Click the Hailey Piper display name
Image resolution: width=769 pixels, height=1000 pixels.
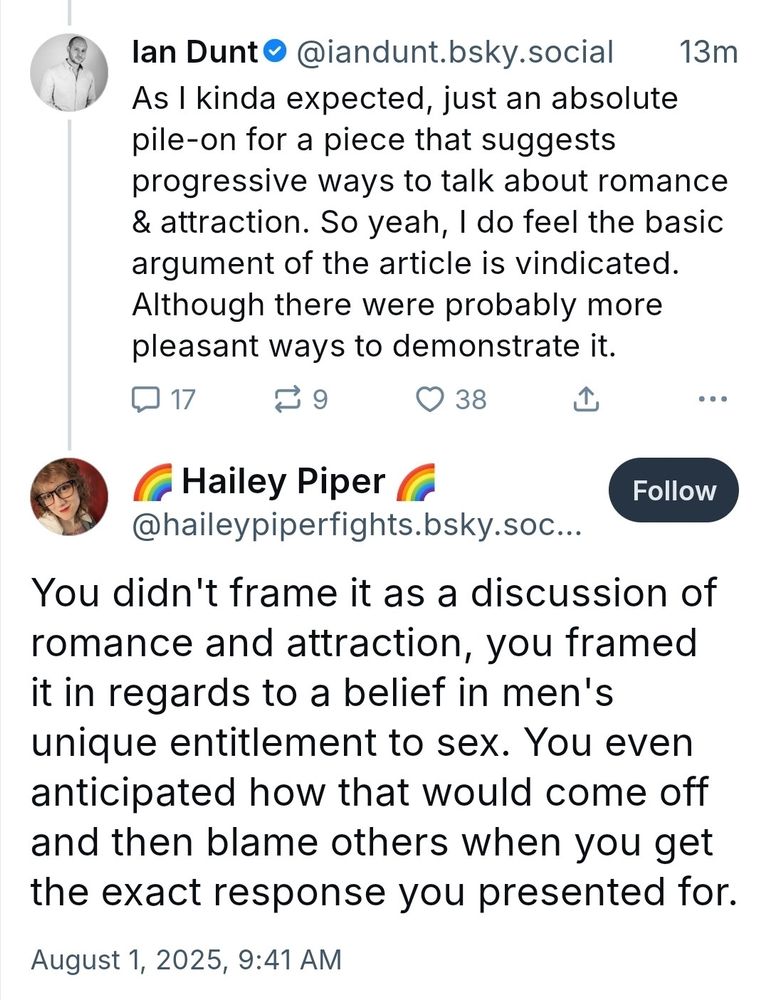click(283, 482)
